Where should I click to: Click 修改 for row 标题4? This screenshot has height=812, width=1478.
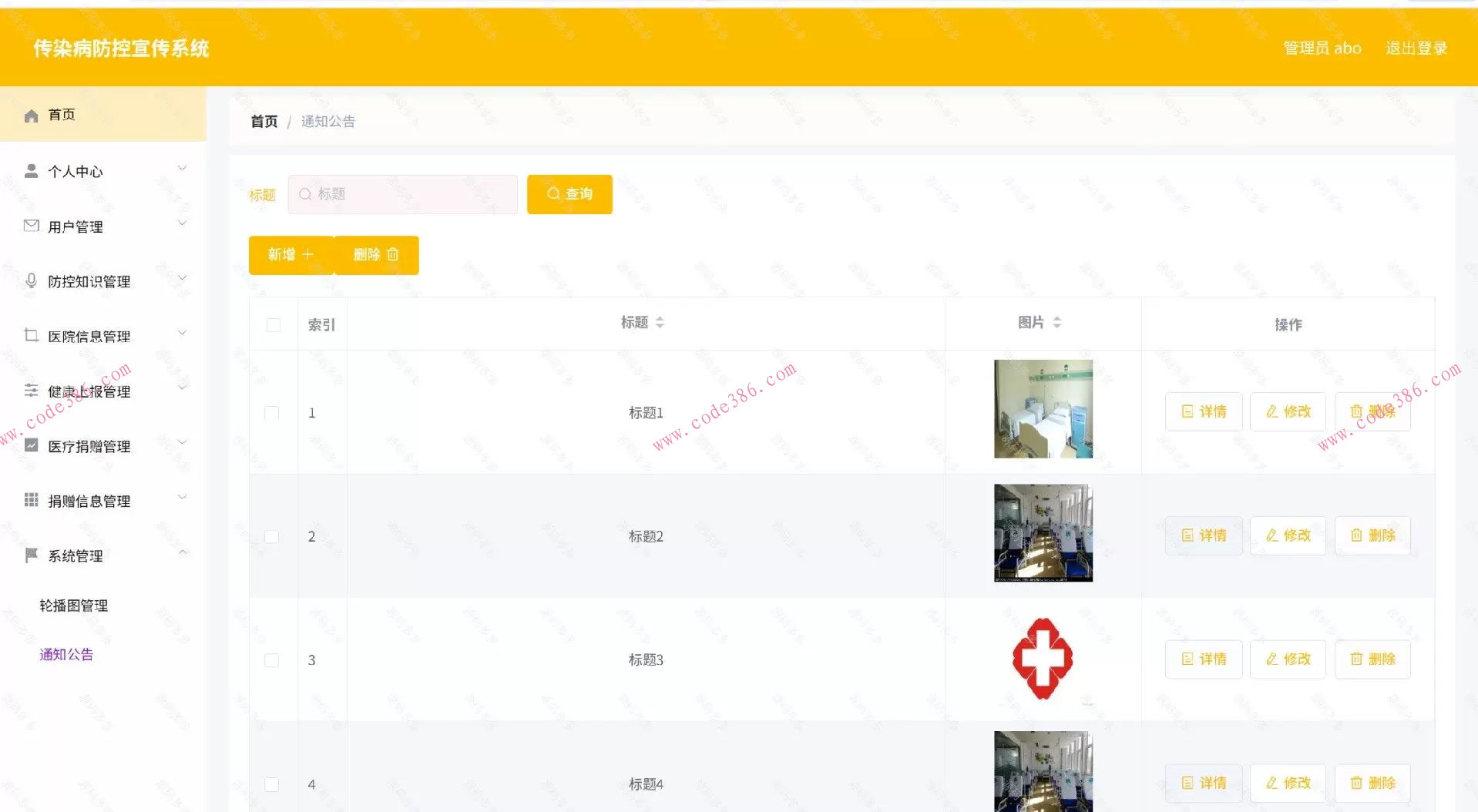[1288, 783]
